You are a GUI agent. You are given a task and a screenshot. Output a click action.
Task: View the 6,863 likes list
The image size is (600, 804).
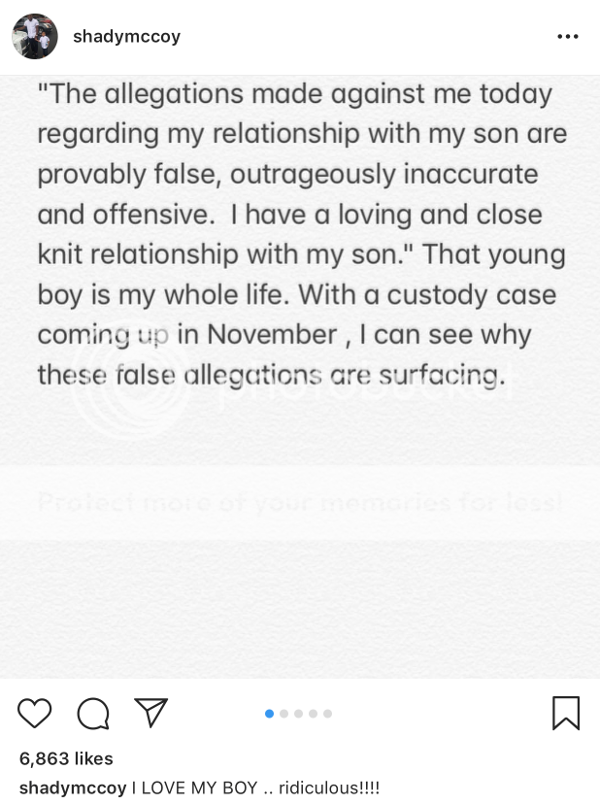(66, 758)
